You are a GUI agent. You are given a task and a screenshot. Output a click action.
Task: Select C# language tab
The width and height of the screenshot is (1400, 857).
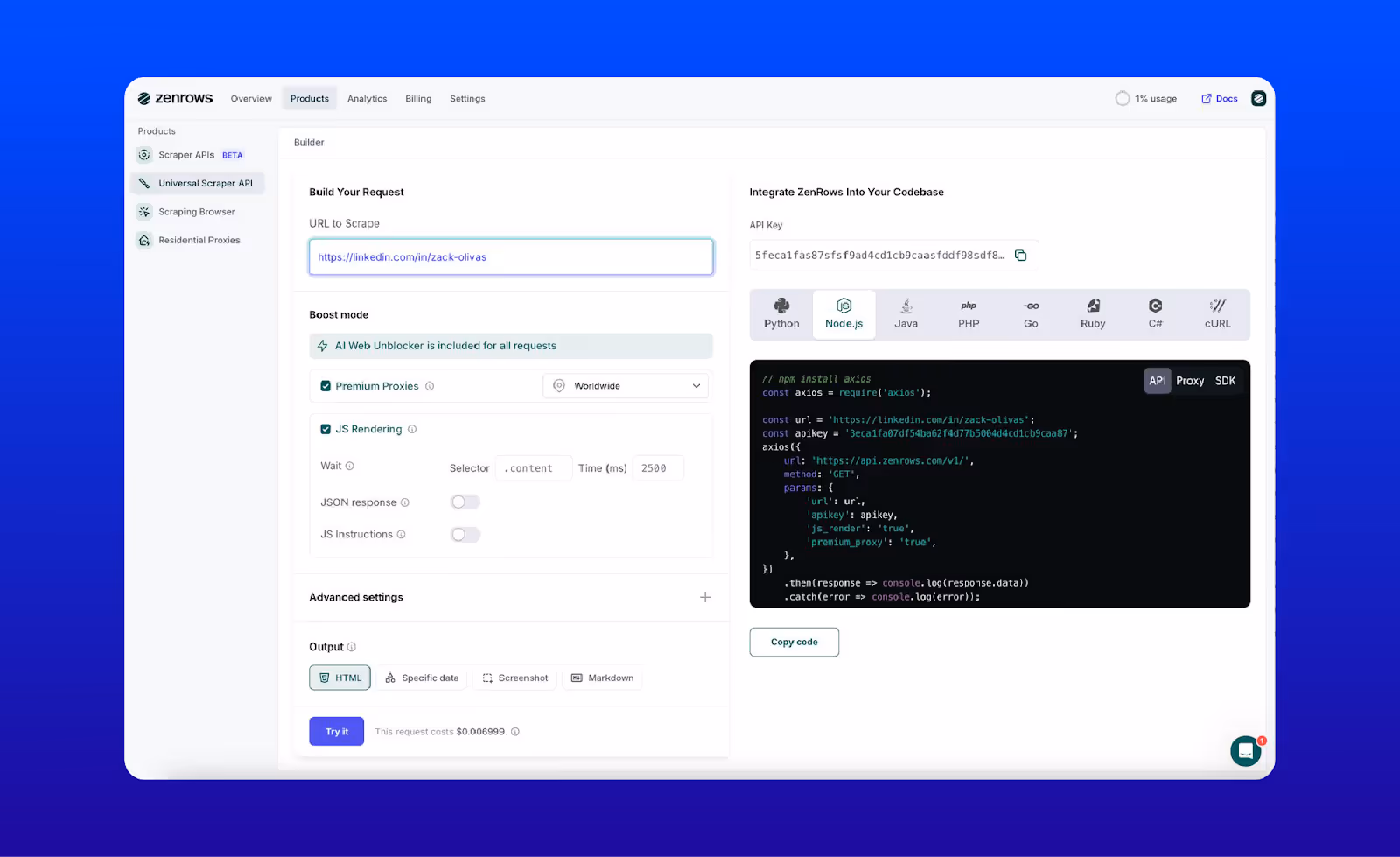[x=1155, y=313]
